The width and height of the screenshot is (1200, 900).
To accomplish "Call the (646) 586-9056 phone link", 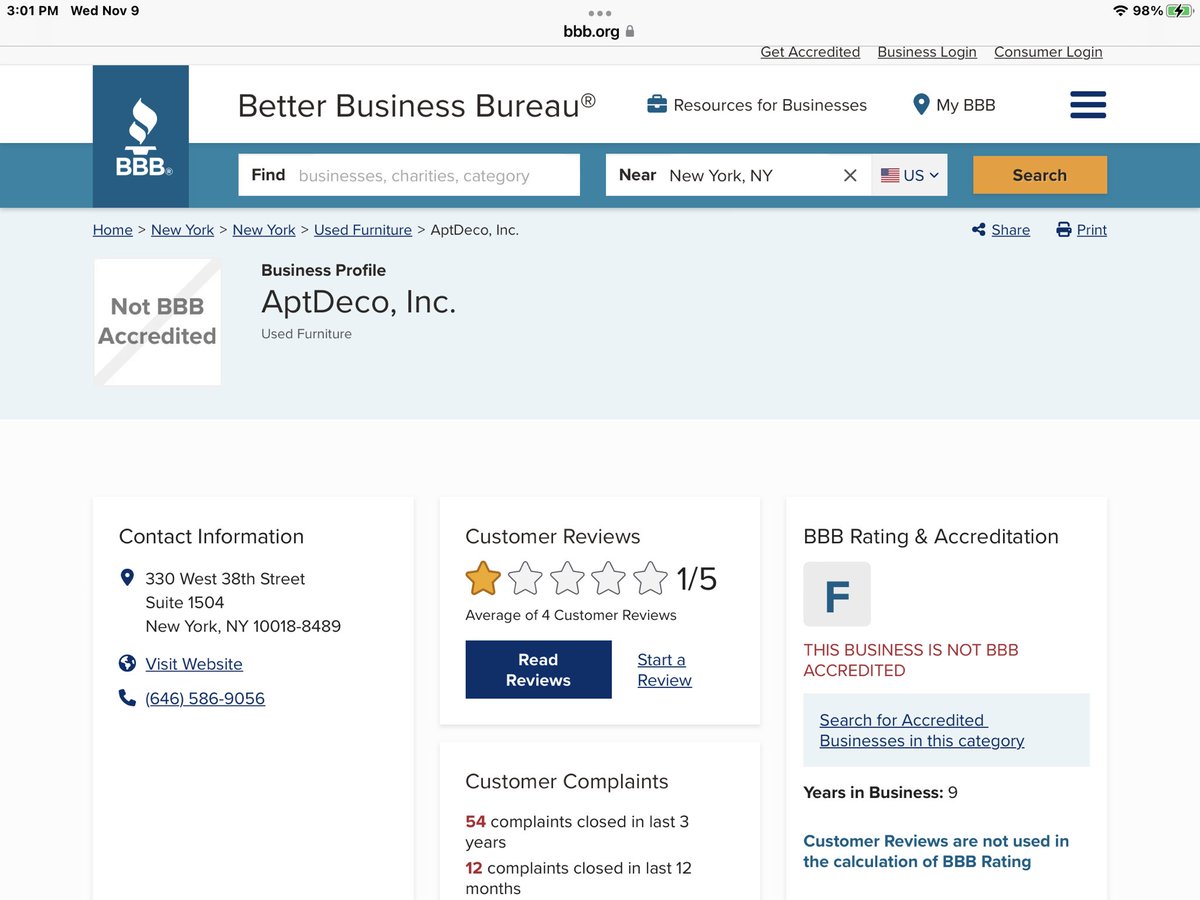I will coord(205,698).
